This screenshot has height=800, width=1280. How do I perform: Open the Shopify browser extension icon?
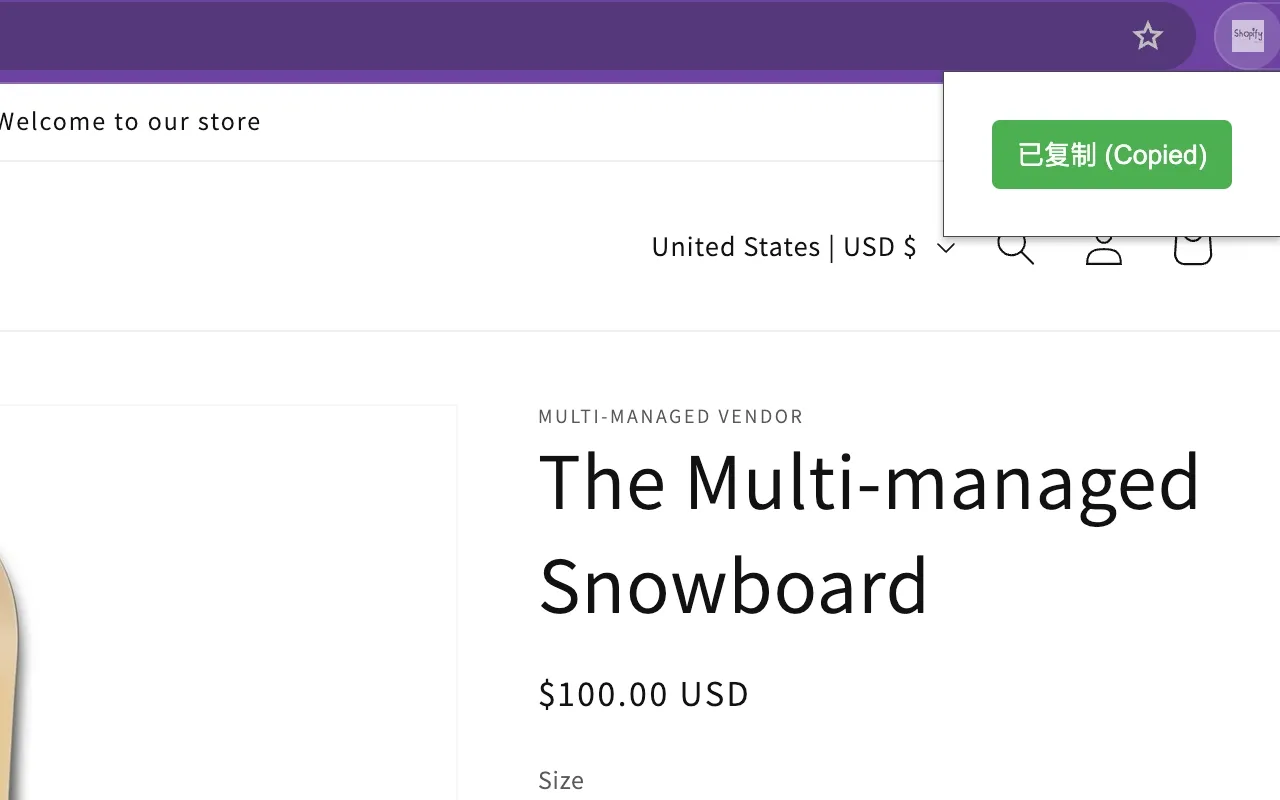1247,35
